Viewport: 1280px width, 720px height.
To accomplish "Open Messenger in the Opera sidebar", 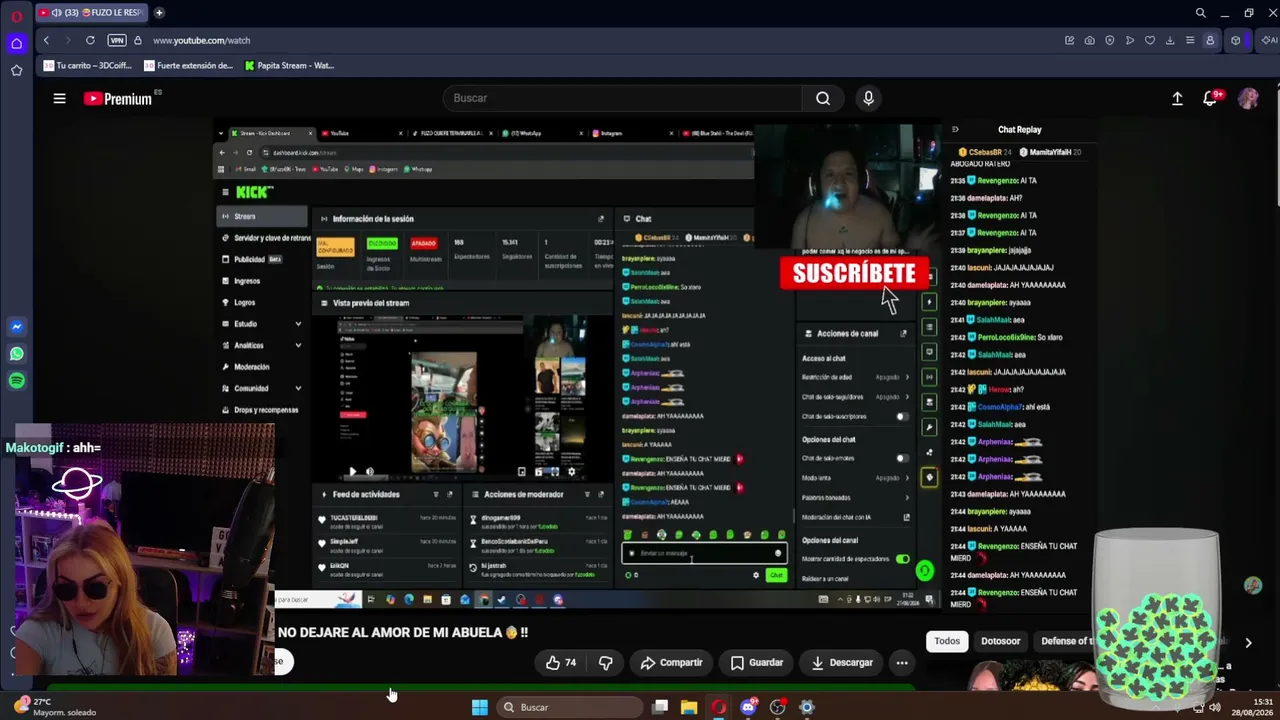I will (16, 327).
